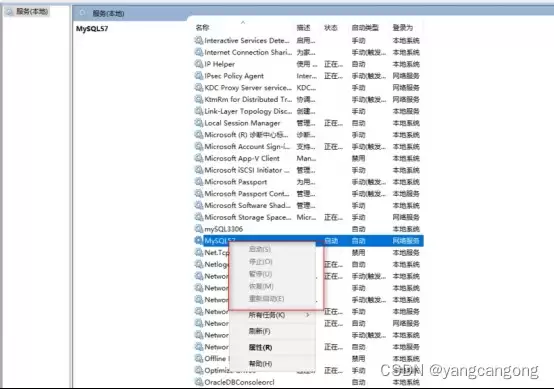Click the KtmRm for Distributed Transaction icon
Image resolution: width=554 pixels, height=389 pixels.
[199, 99]
